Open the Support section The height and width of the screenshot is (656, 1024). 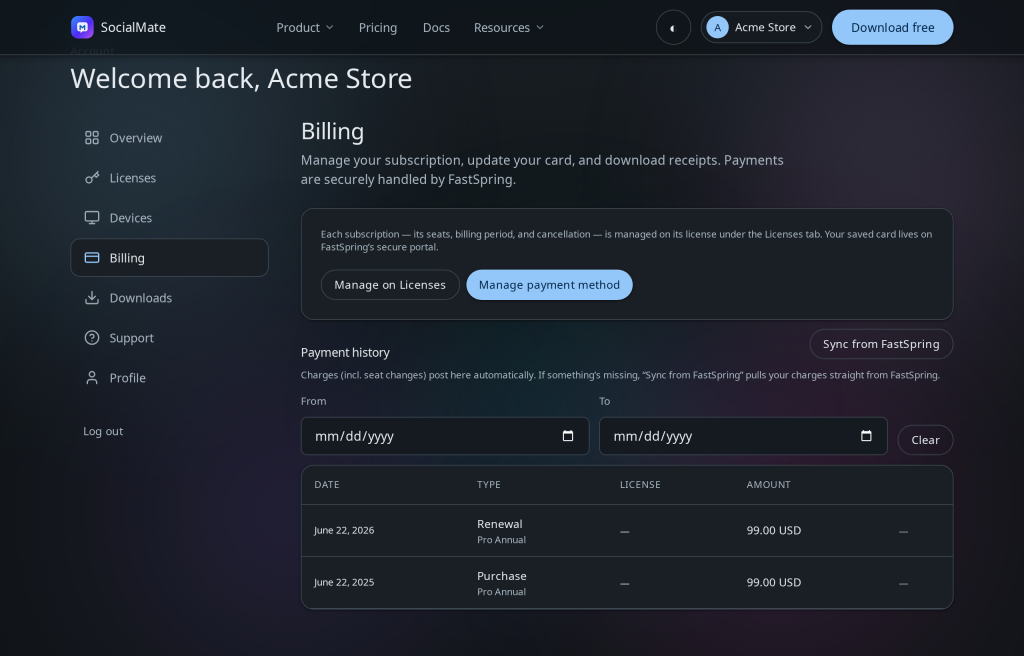click(170, 338)
